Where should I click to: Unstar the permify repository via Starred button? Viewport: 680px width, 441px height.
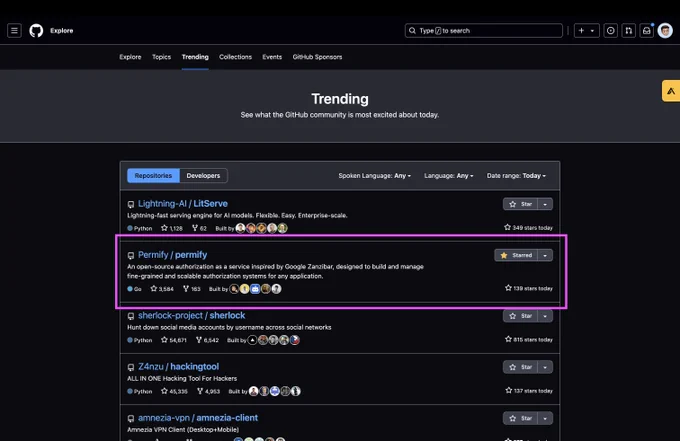[x=516, y=255]
